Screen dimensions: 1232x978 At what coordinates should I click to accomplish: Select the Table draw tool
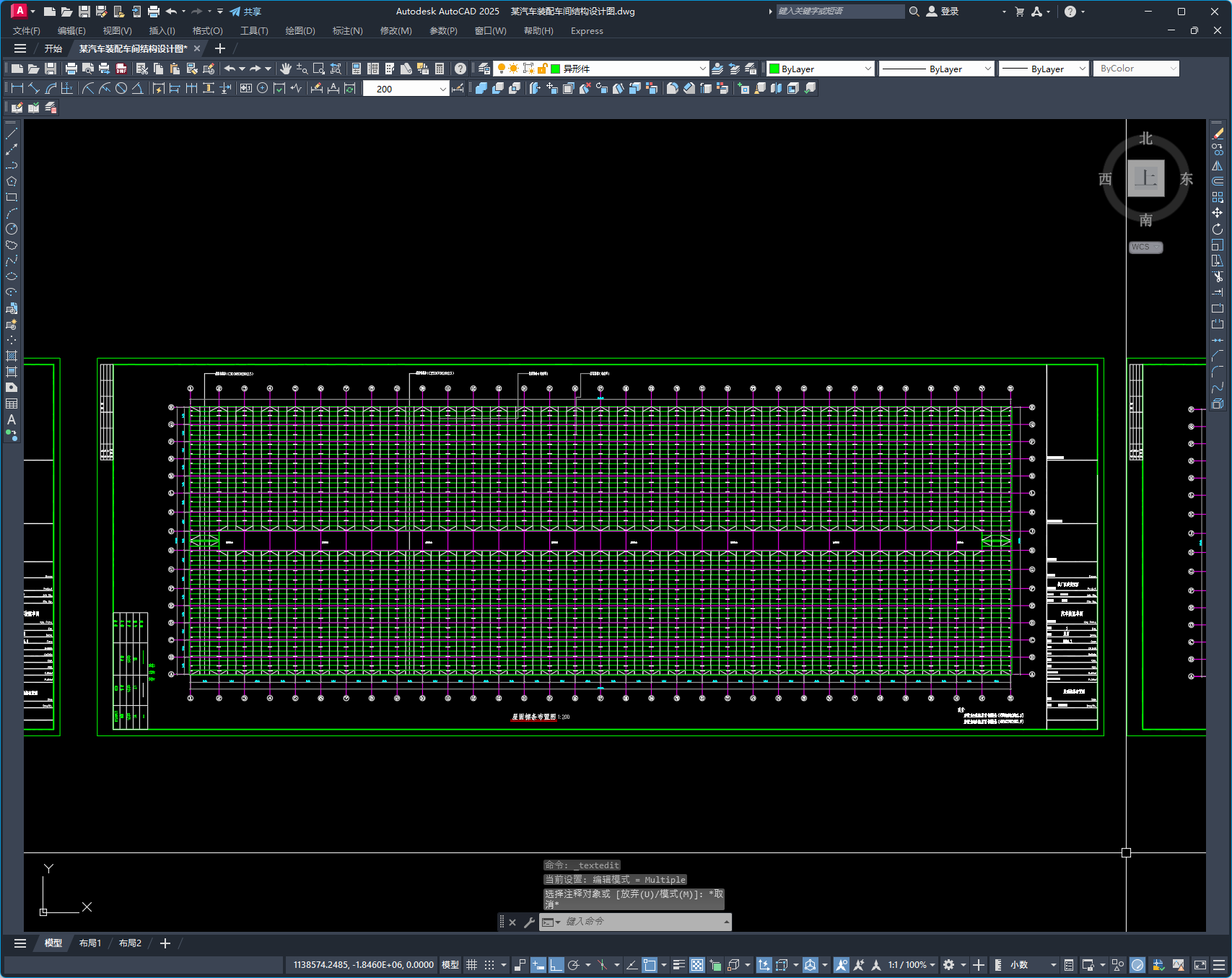12,403
